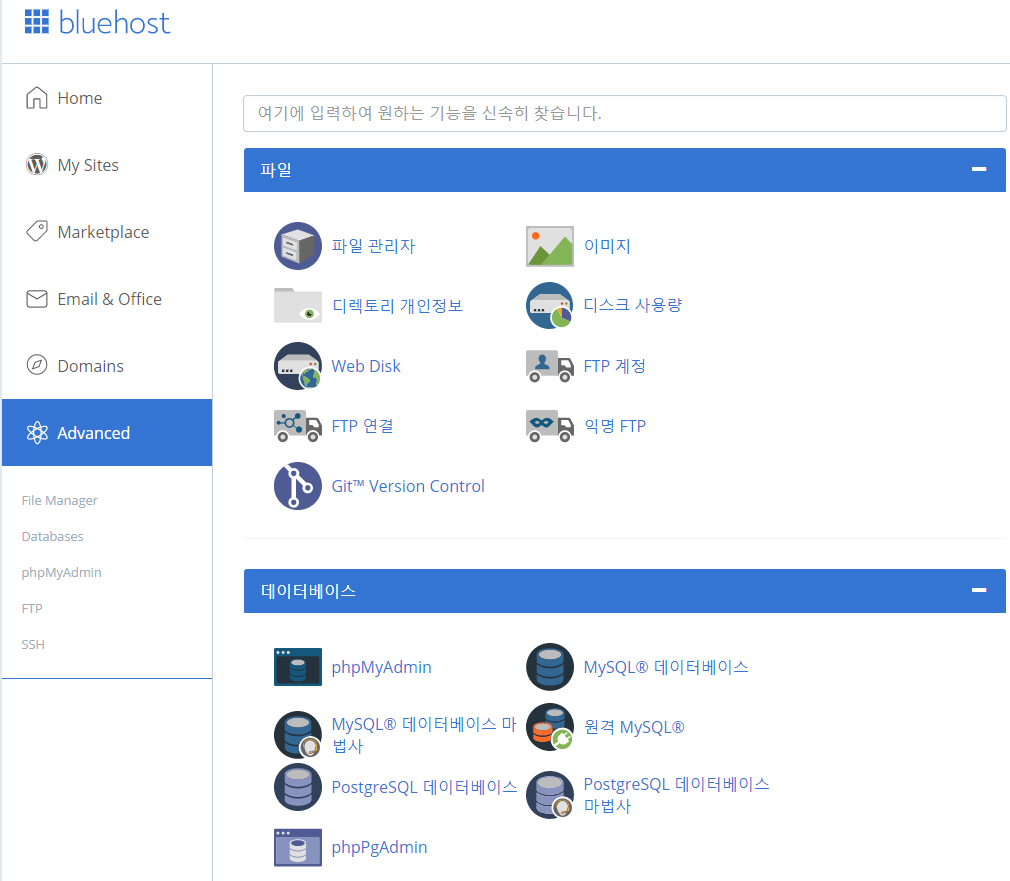Click the 원격 MySQL® text link

pos(634,727)
